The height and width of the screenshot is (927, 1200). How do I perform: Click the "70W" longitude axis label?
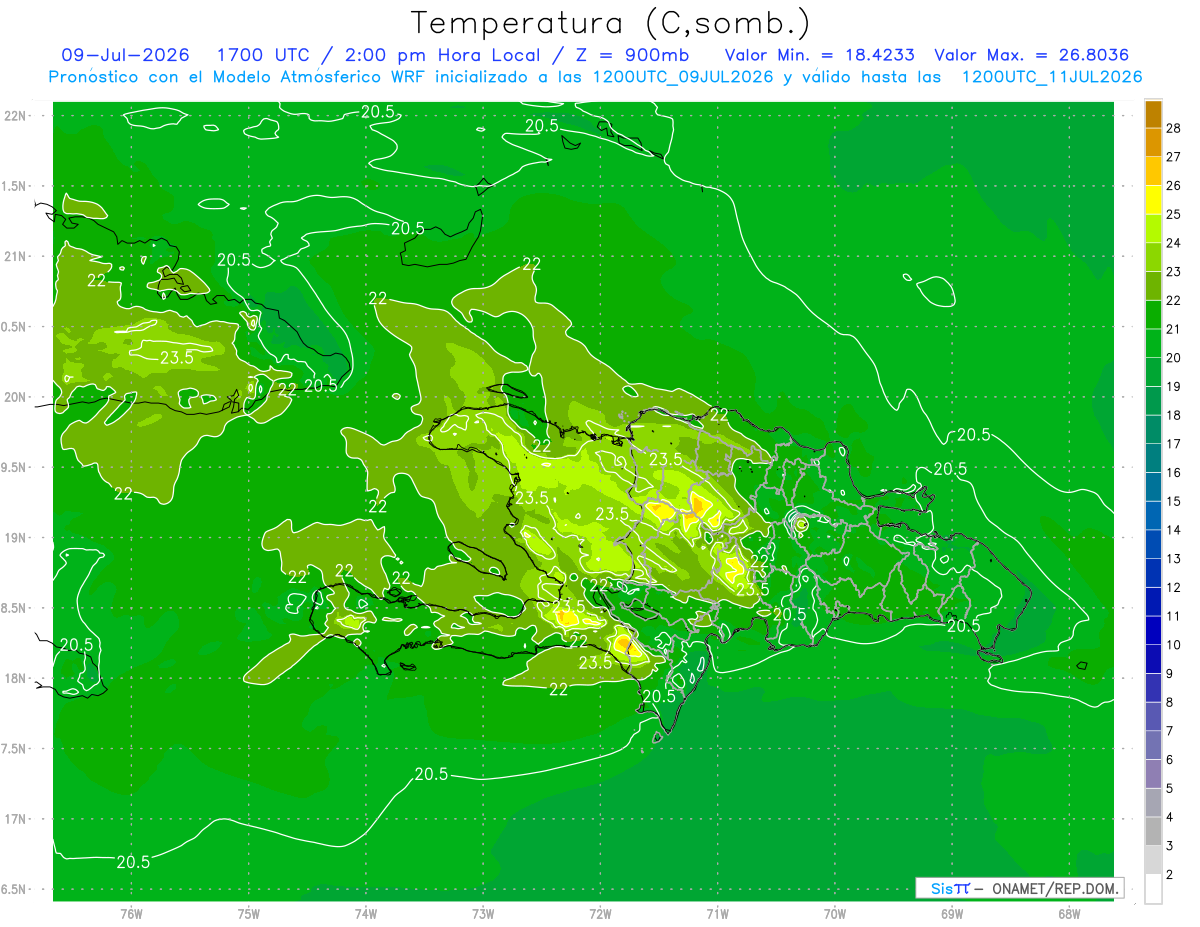[835, 913]
